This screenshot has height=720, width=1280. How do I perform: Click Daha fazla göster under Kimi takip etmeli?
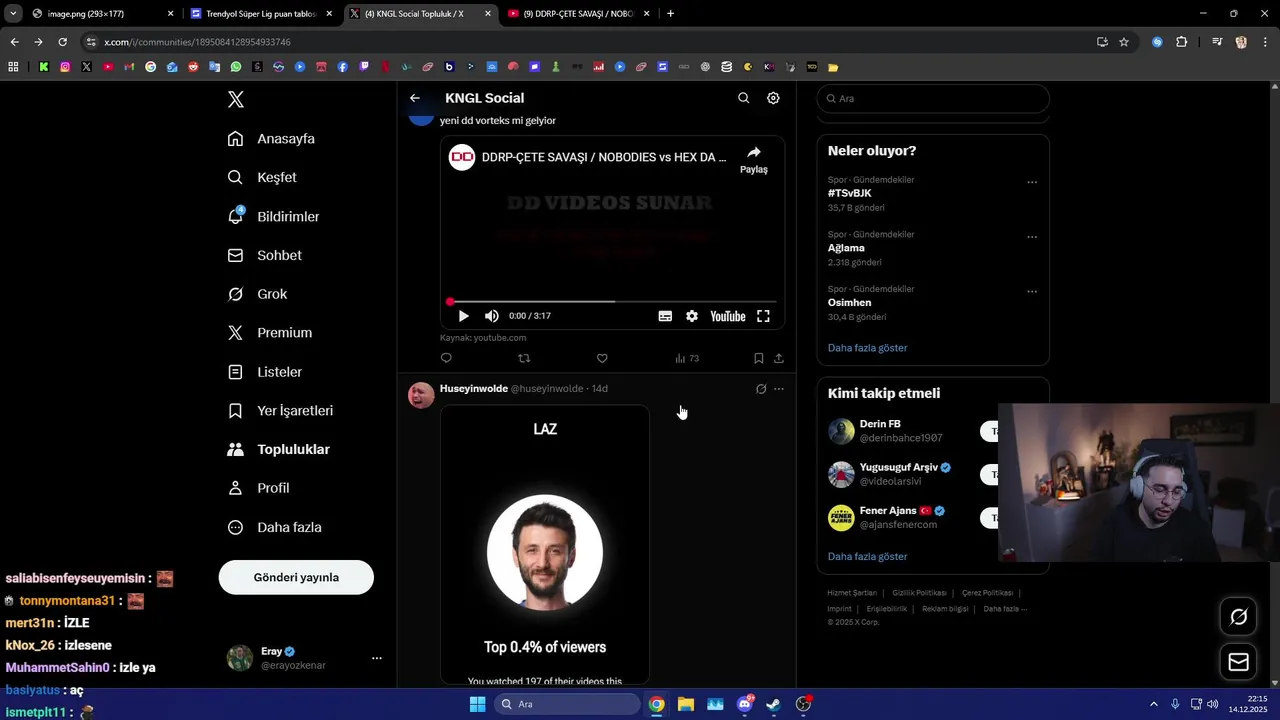pos(867,556)
